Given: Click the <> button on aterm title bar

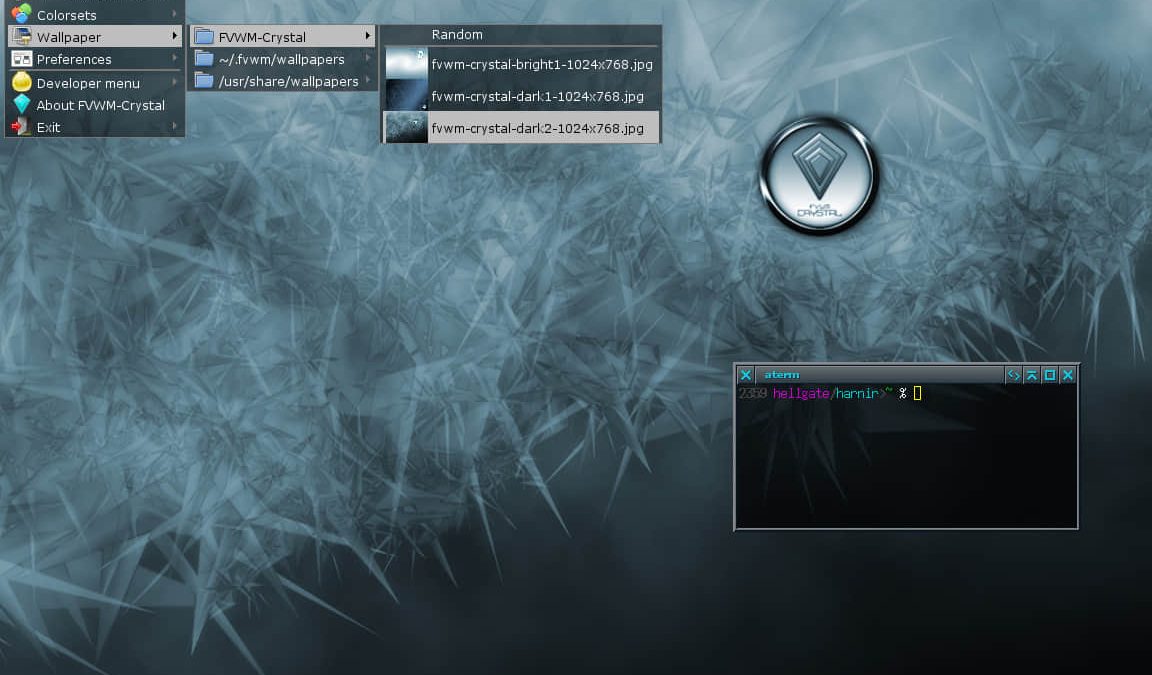Looking at the screenshot, I should point(1013,375).
